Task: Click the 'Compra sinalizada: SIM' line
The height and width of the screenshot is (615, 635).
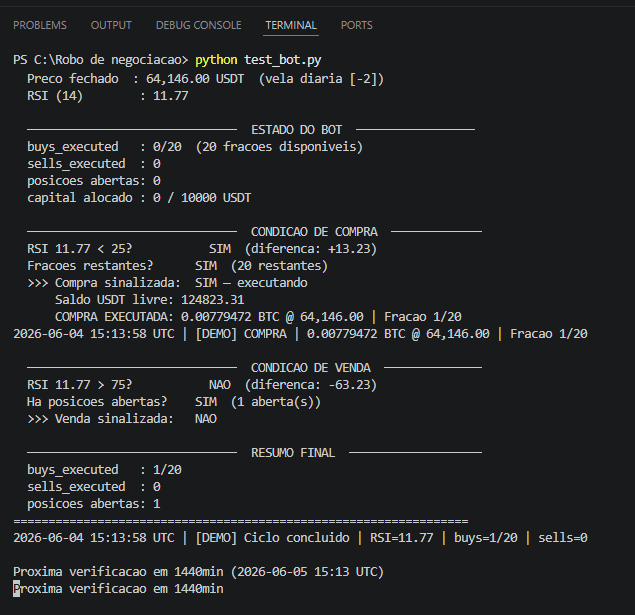Action: tap(167, 283)
